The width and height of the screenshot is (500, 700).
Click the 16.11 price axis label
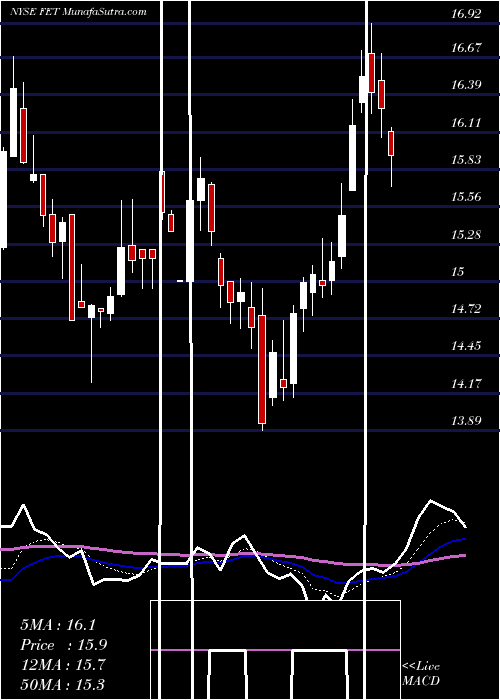[x=466, y=123]
